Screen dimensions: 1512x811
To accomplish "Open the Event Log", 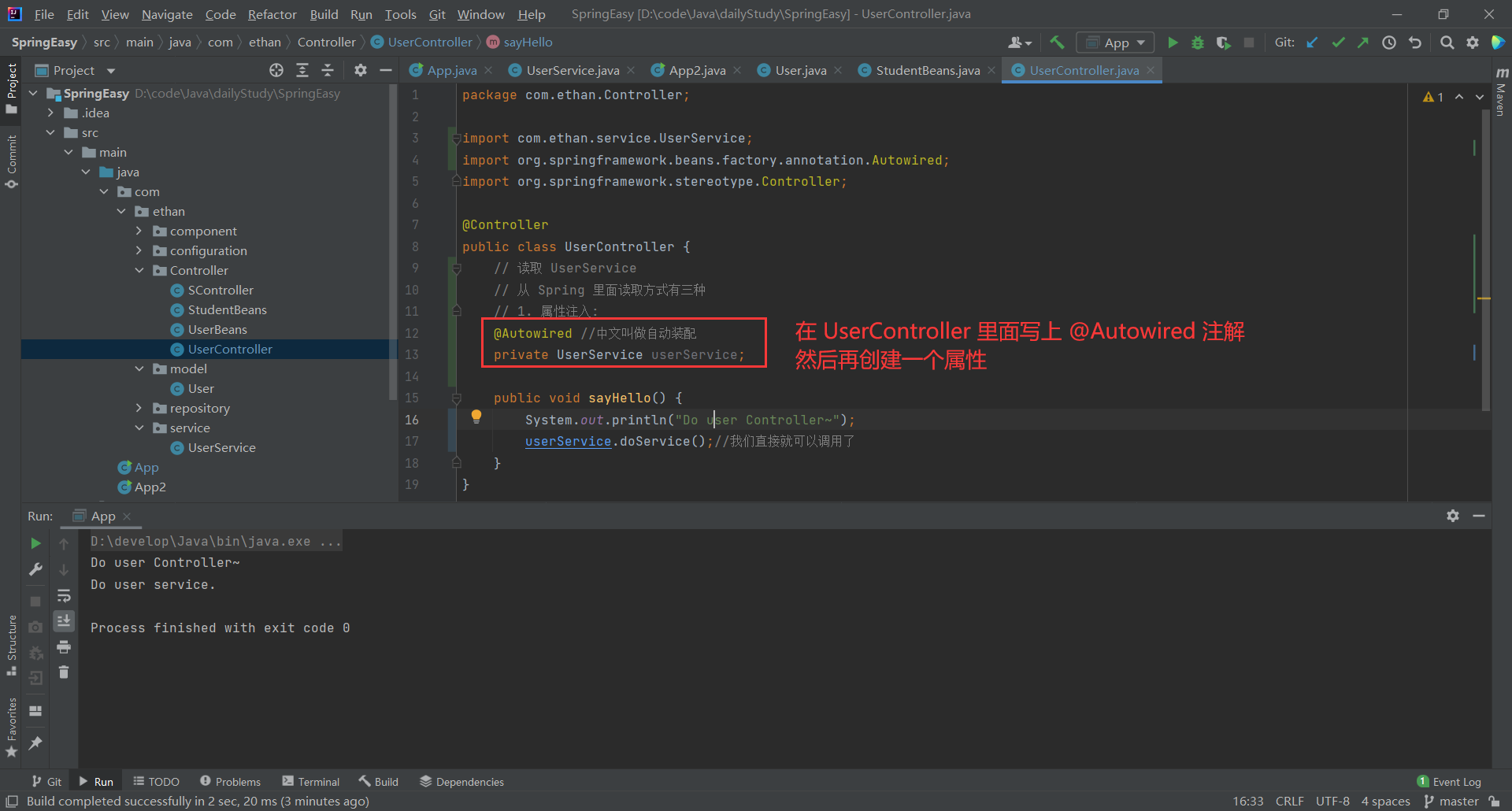I will click(1449, 781).
